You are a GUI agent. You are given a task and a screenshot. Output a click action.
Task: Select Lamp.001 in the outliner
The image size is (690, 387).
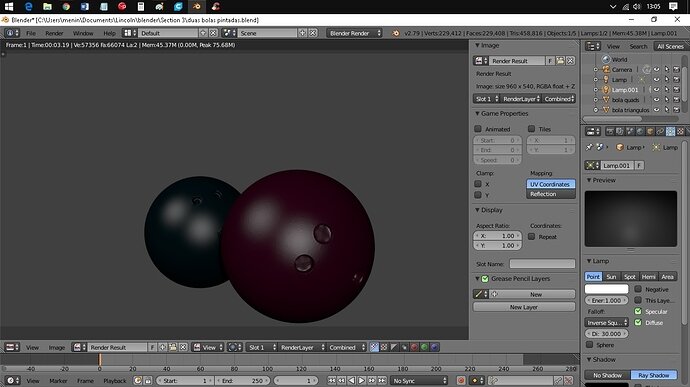625,90
